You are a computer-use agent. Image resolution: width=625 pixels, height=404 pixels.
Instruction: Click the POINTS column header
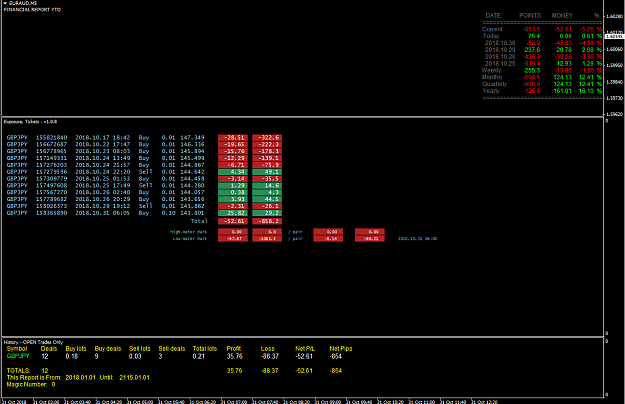(x=530, y=16)
